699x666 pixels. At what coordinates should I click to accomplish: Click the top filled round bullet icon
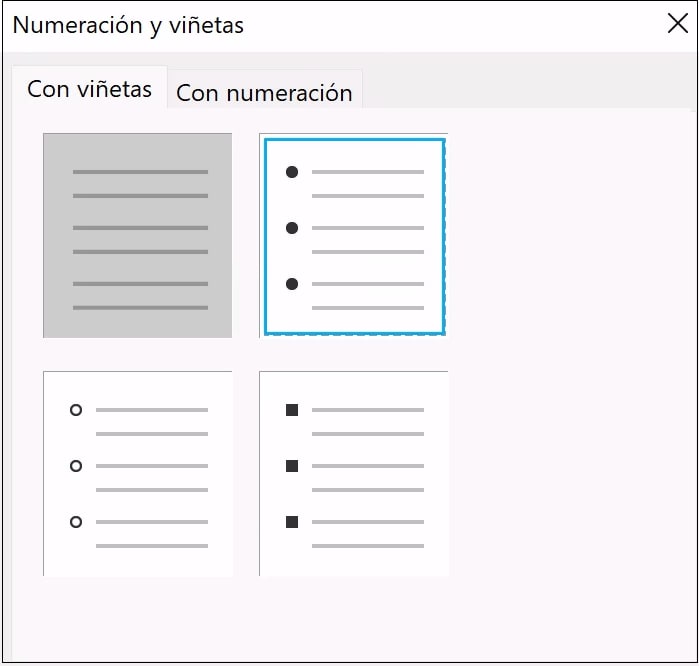coord(292,172)
